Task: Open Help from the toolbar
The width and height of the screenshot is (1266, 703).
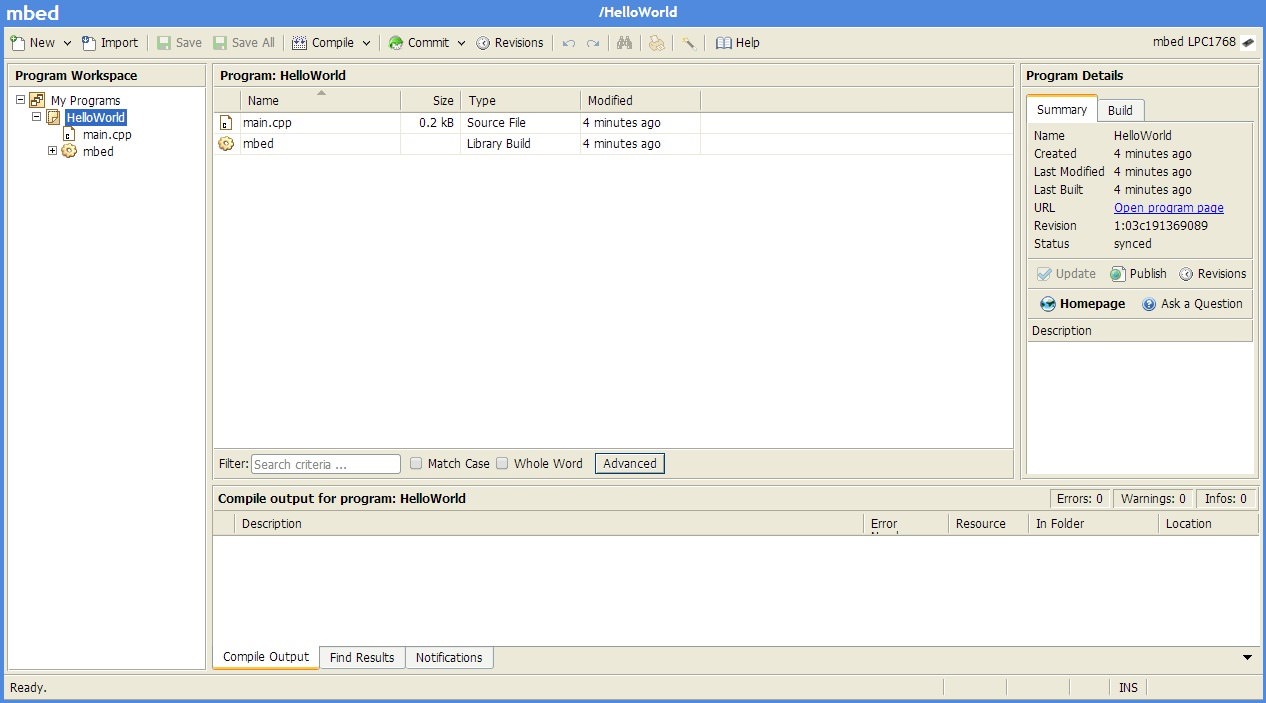Action: pos(738,43)
